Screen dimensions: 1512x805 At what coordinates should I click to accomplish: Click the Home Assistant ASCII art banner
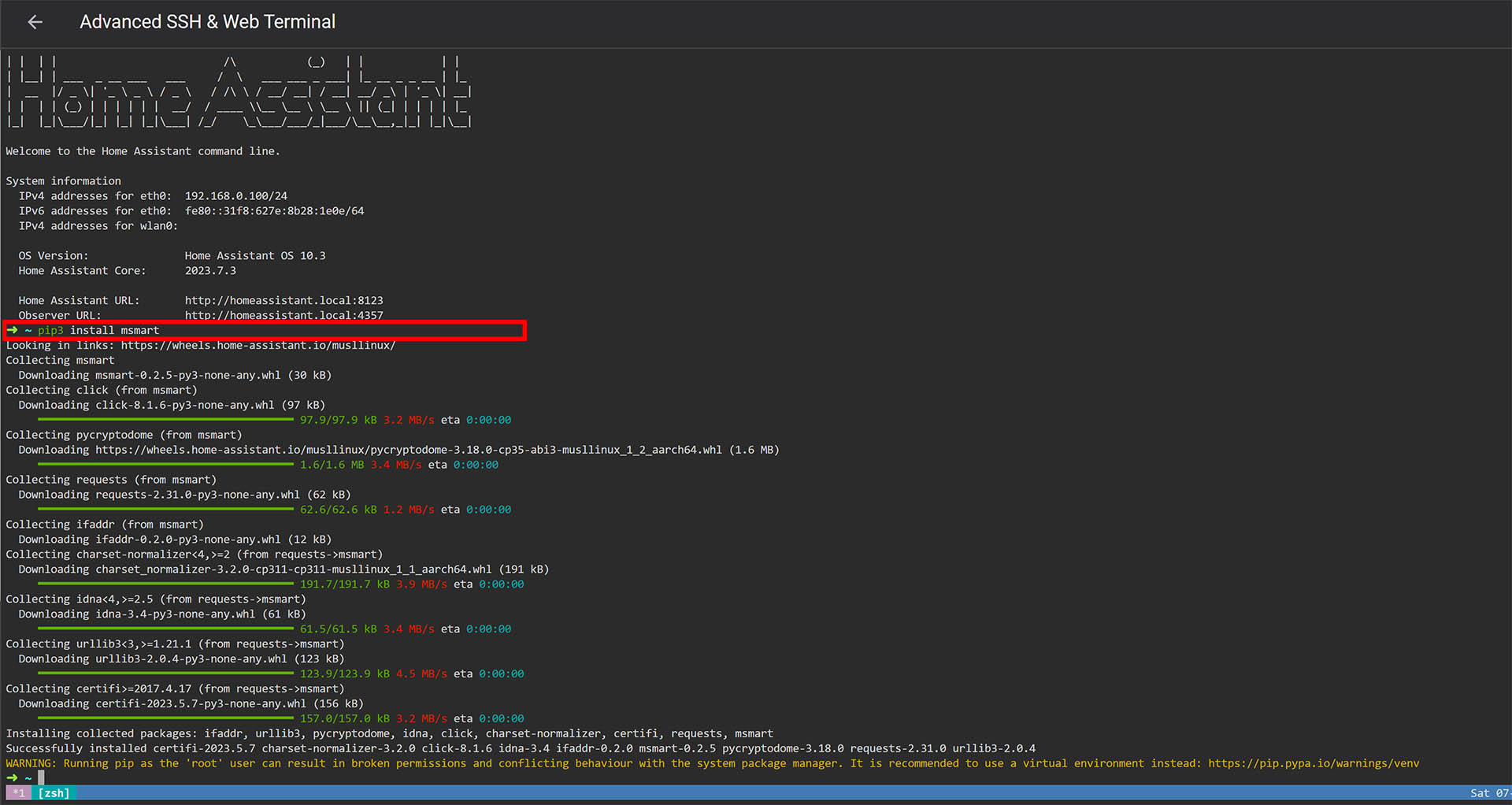[236, 92]
